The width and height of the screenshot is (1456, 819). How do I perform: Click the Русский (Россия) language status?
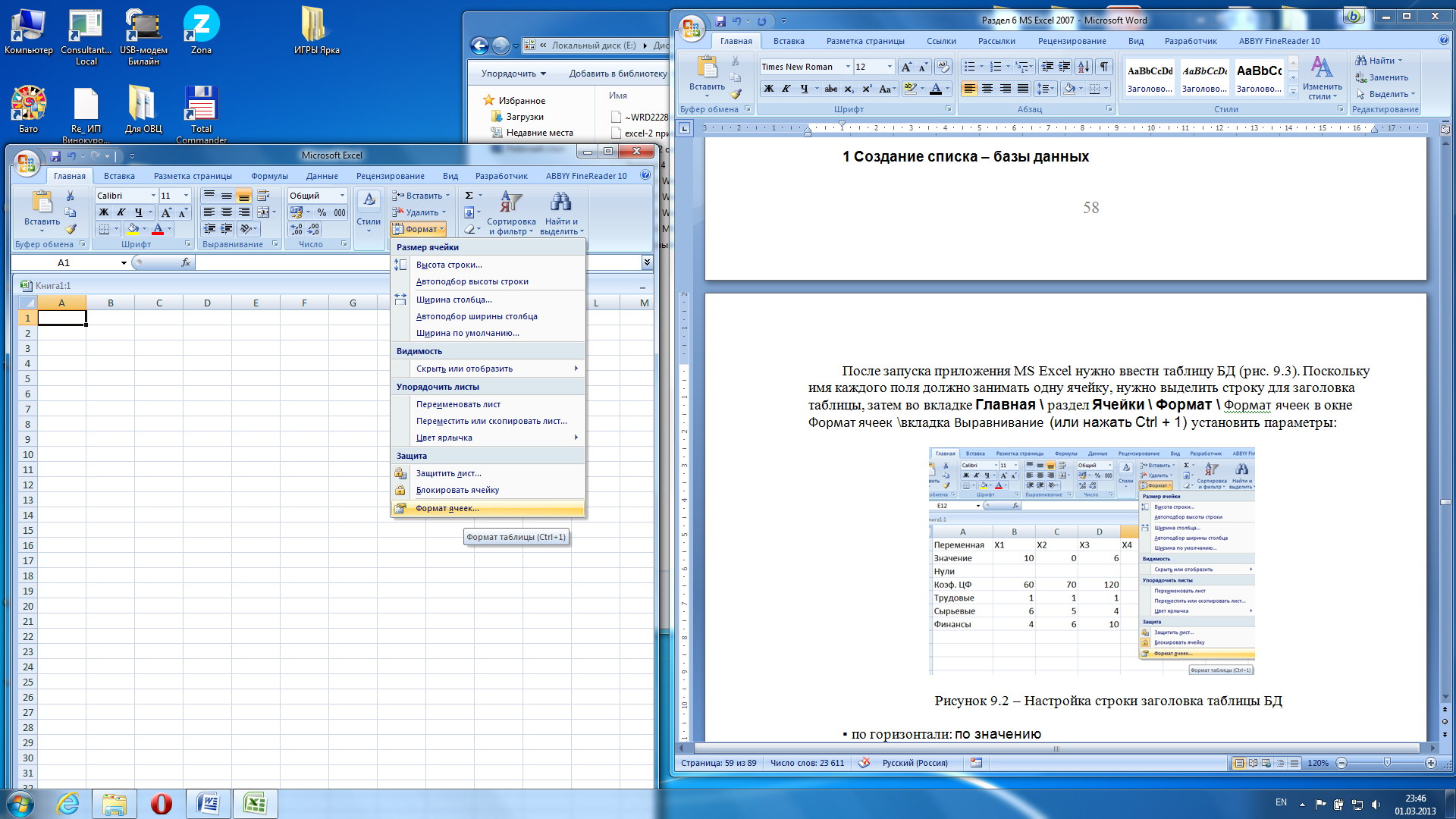[x=915, y=763]
